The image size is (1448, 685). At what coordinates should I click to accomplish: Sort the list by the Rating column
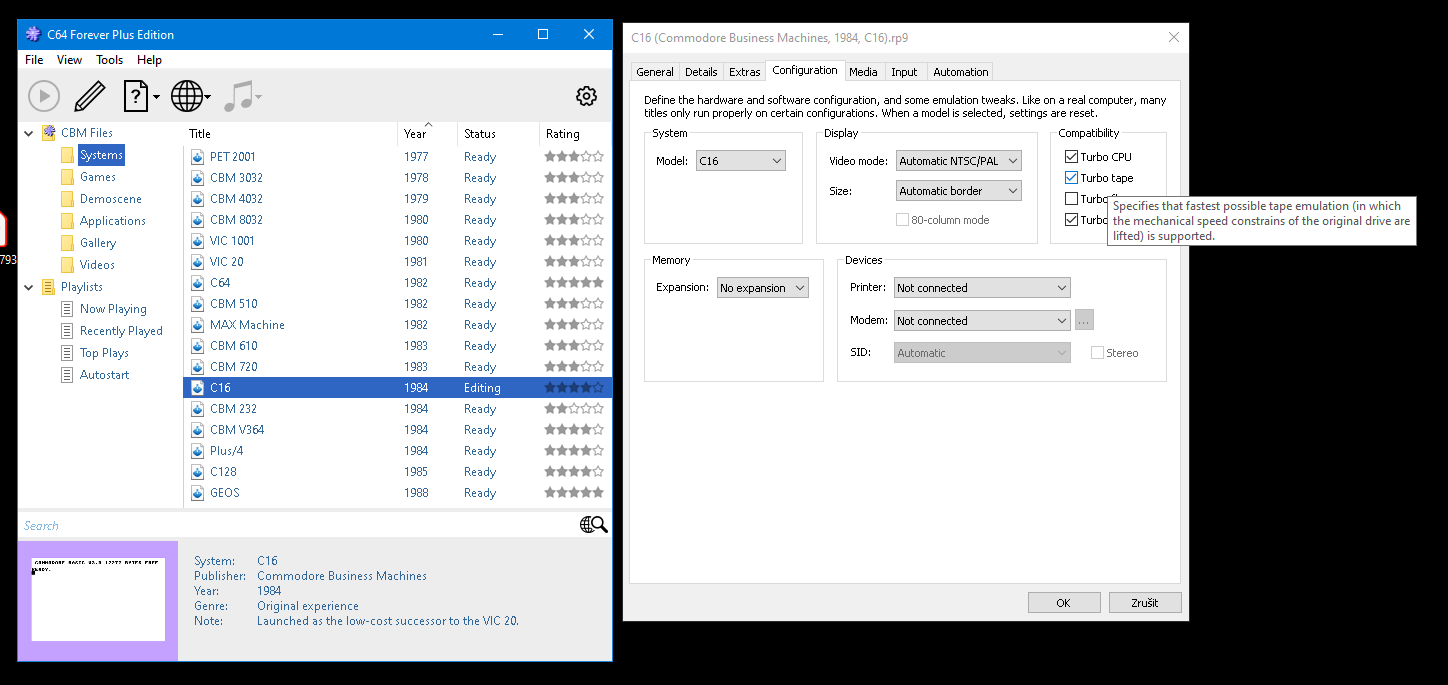click(x=575, y=134)
